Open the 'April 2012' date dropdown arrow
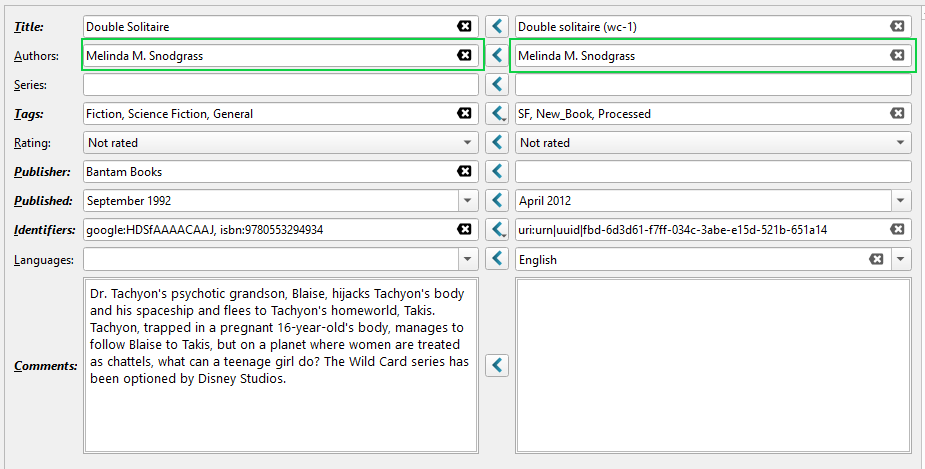Screen dimensions: 925x469 coord(901,201)
